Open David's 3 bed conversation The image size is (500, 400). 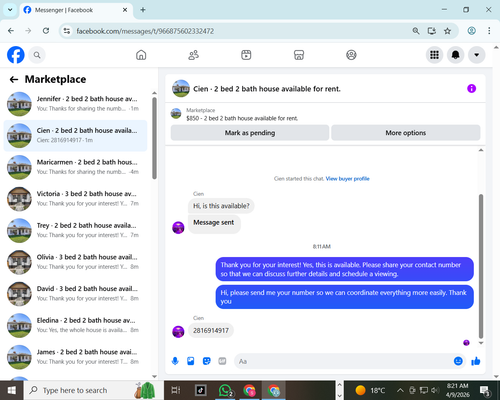(x=75, y=294)
